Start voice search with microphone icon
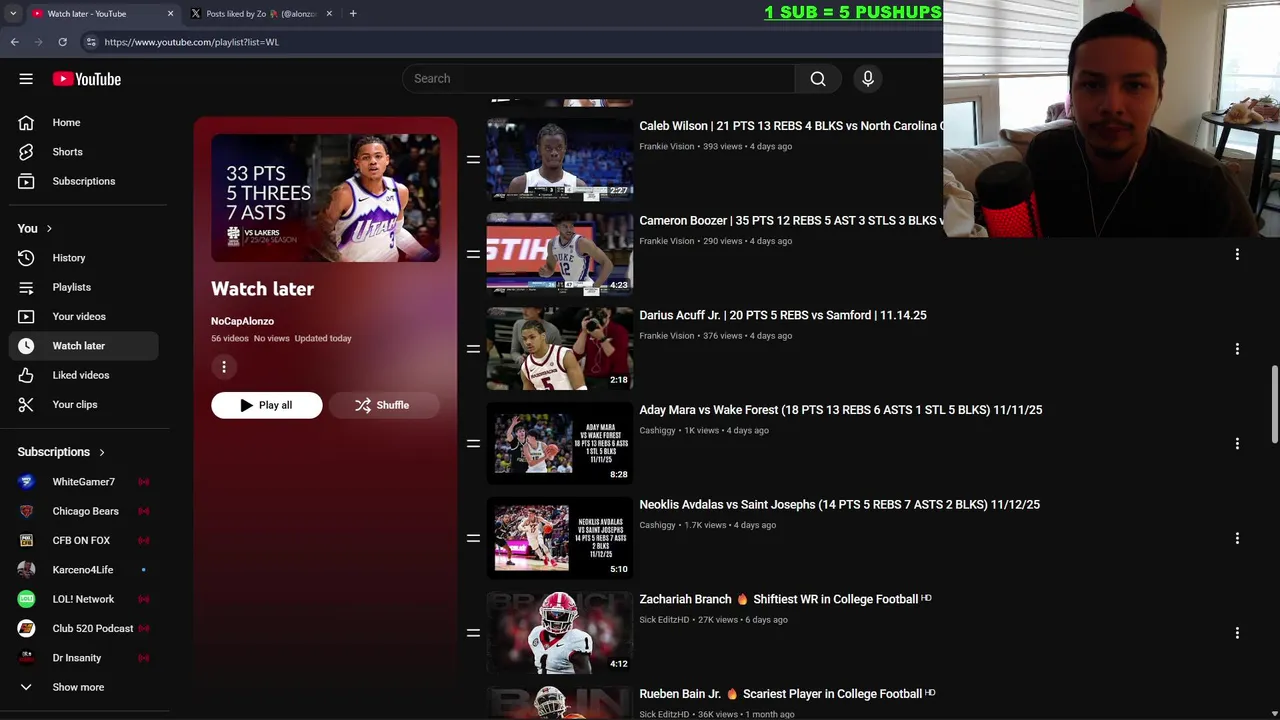This screenshot has width=1280, height=720. (x=868, y=79)
